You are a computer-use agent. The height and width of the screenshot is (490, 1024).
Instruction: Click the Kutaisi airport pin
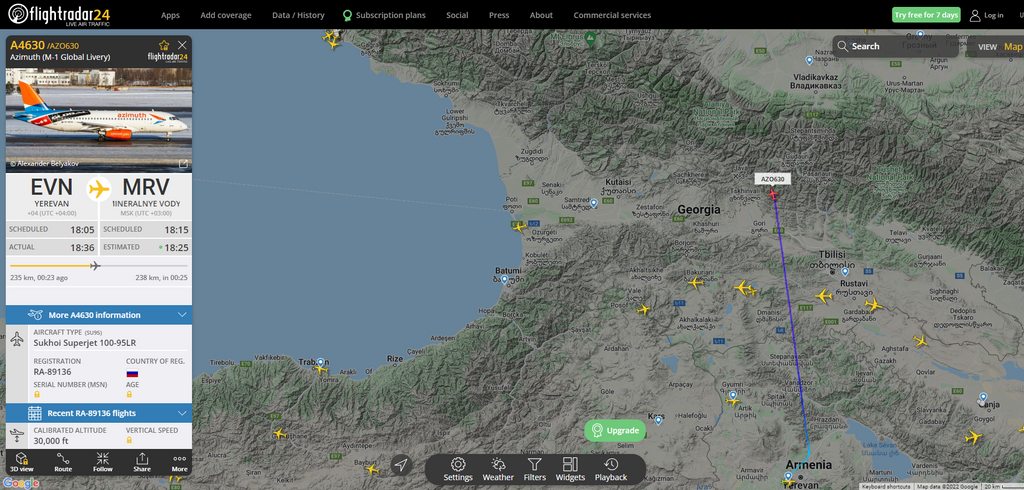[x=593, y=203]
